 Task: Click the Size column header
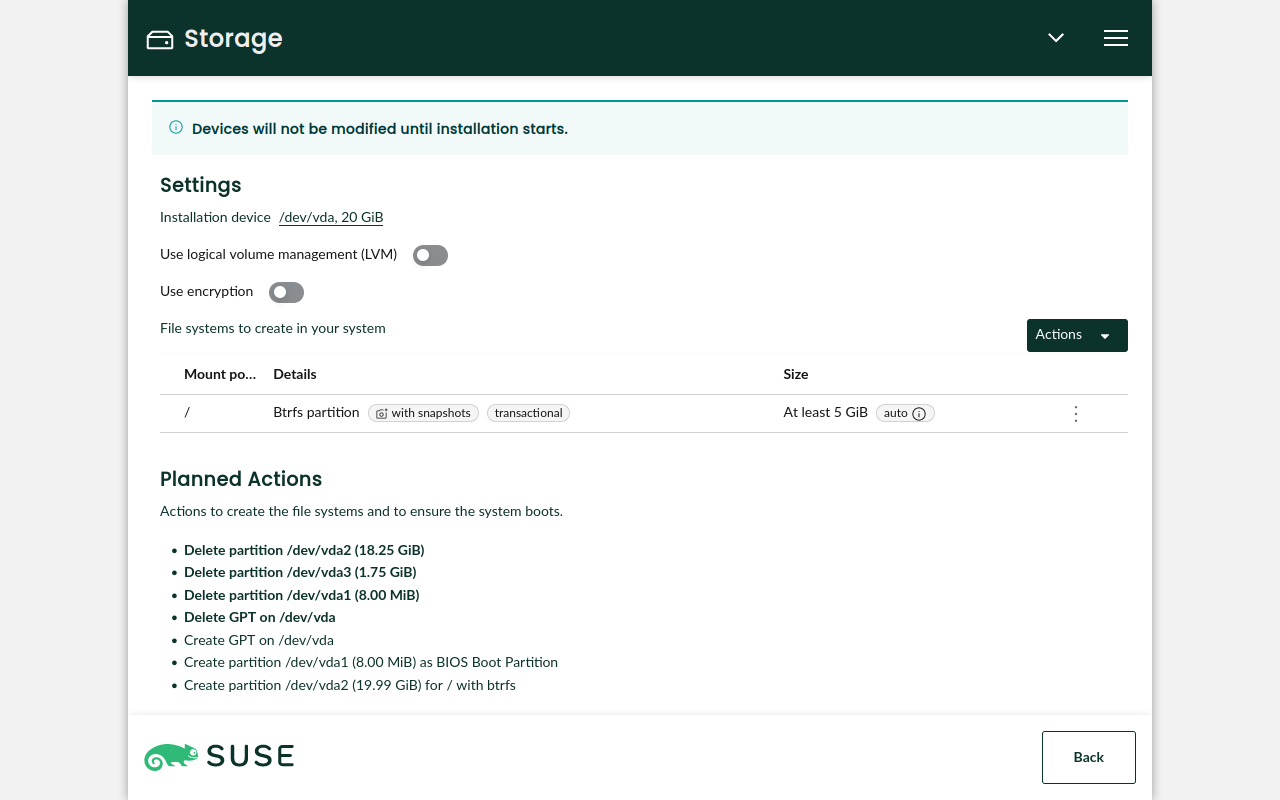(796, 374)
